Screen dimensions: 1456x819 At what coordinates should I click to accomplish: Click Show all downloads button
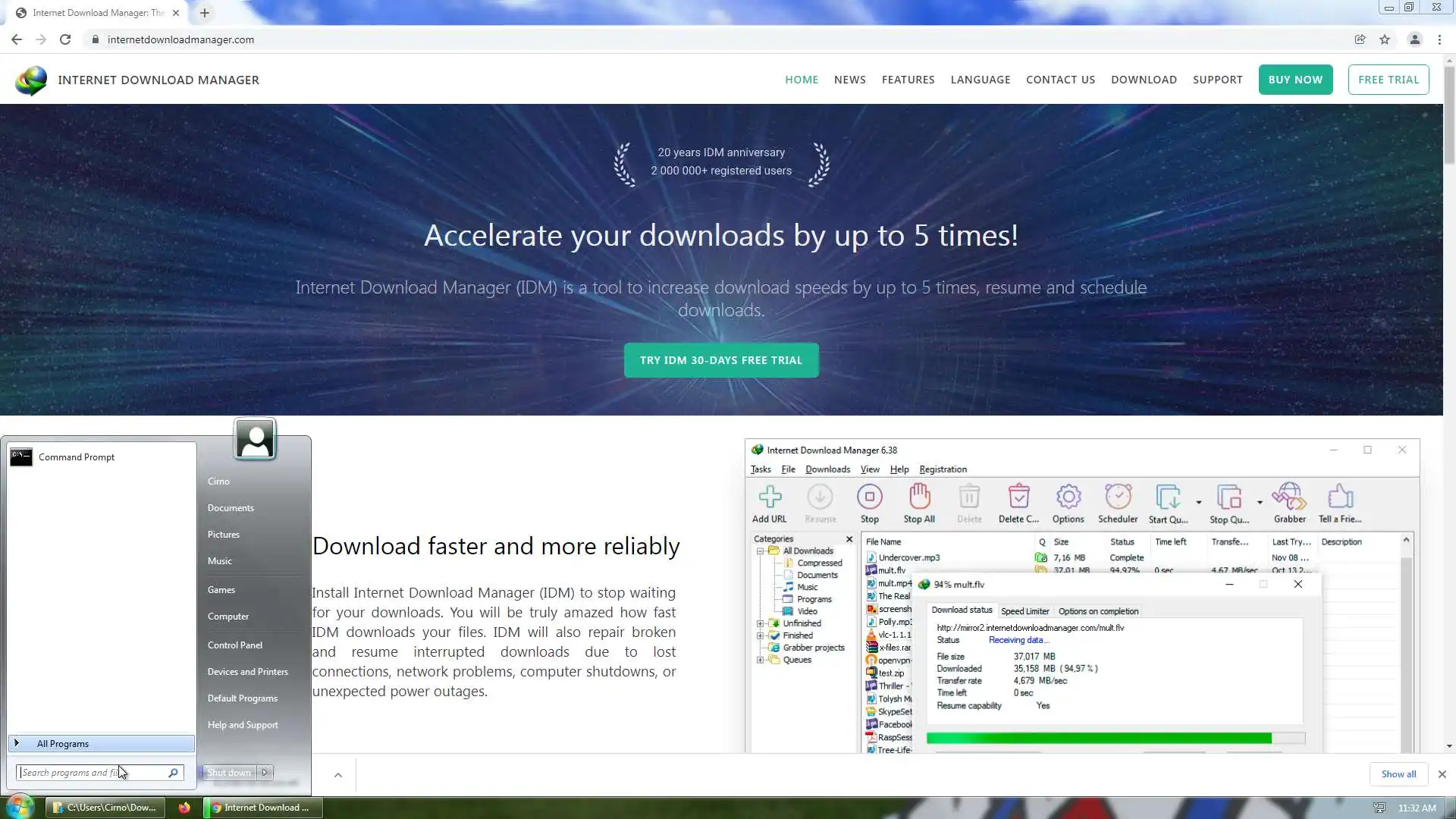coord(1398,774)
